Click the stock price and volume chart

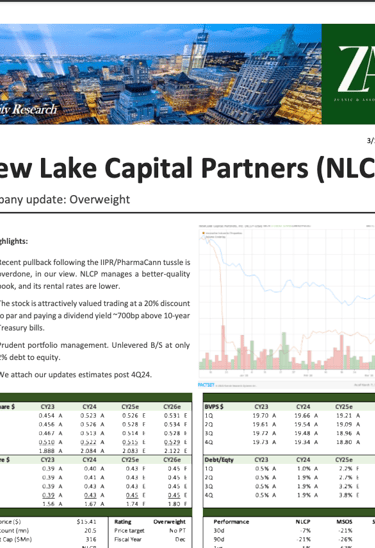pos(287,302)
